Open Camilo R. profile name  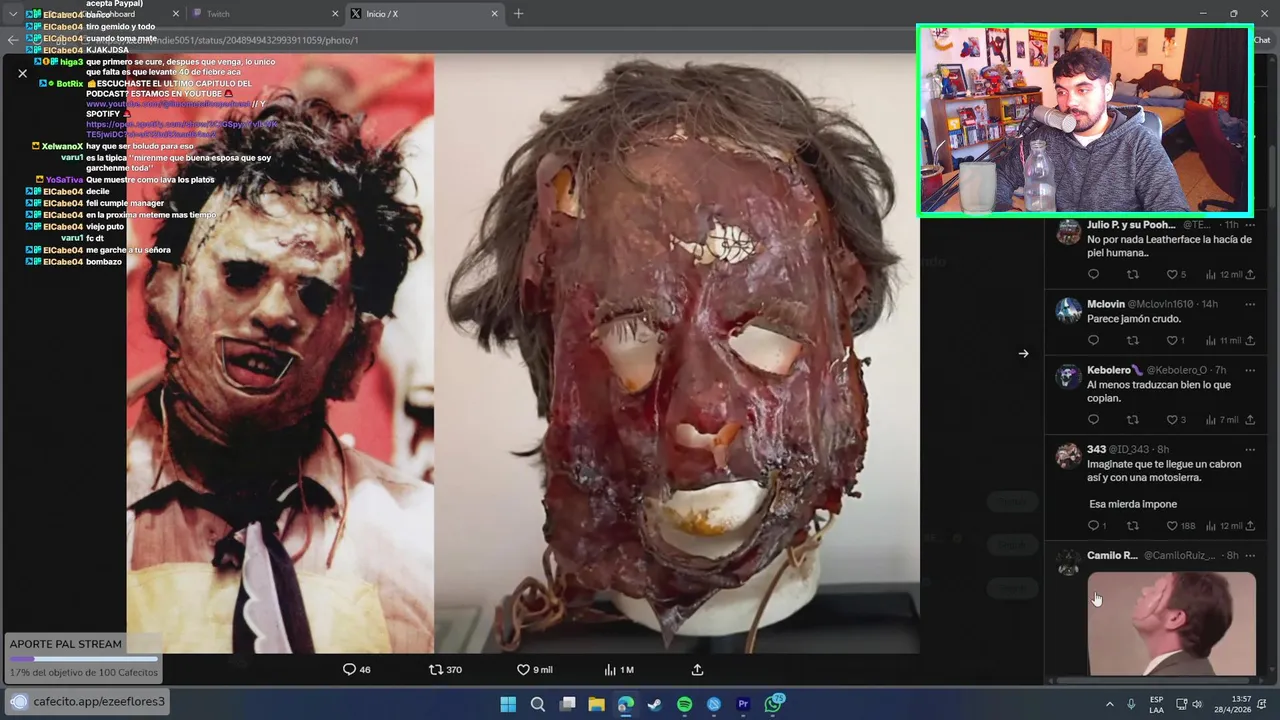(1112, 555)
